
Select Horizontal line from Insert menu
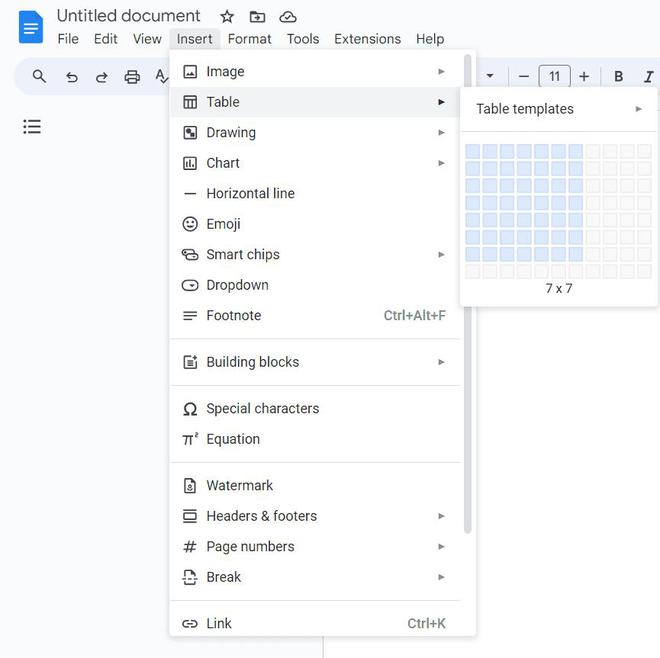250,194
